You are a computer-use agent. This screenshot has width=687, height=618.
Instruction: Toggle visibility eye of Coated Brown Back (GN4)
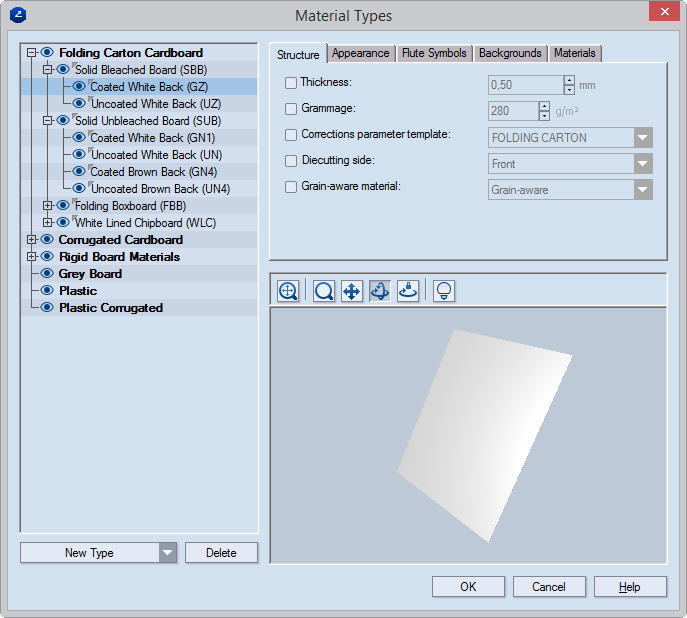pos(79,172)
